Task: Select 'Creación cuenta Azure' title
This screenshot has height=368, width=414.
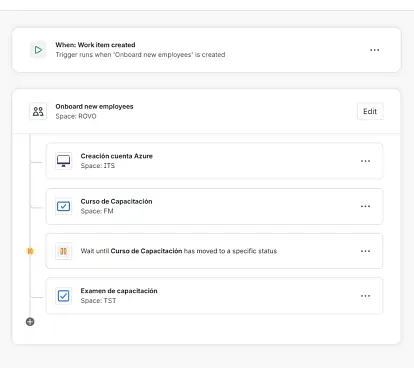Action: click(x=117, y=156)
